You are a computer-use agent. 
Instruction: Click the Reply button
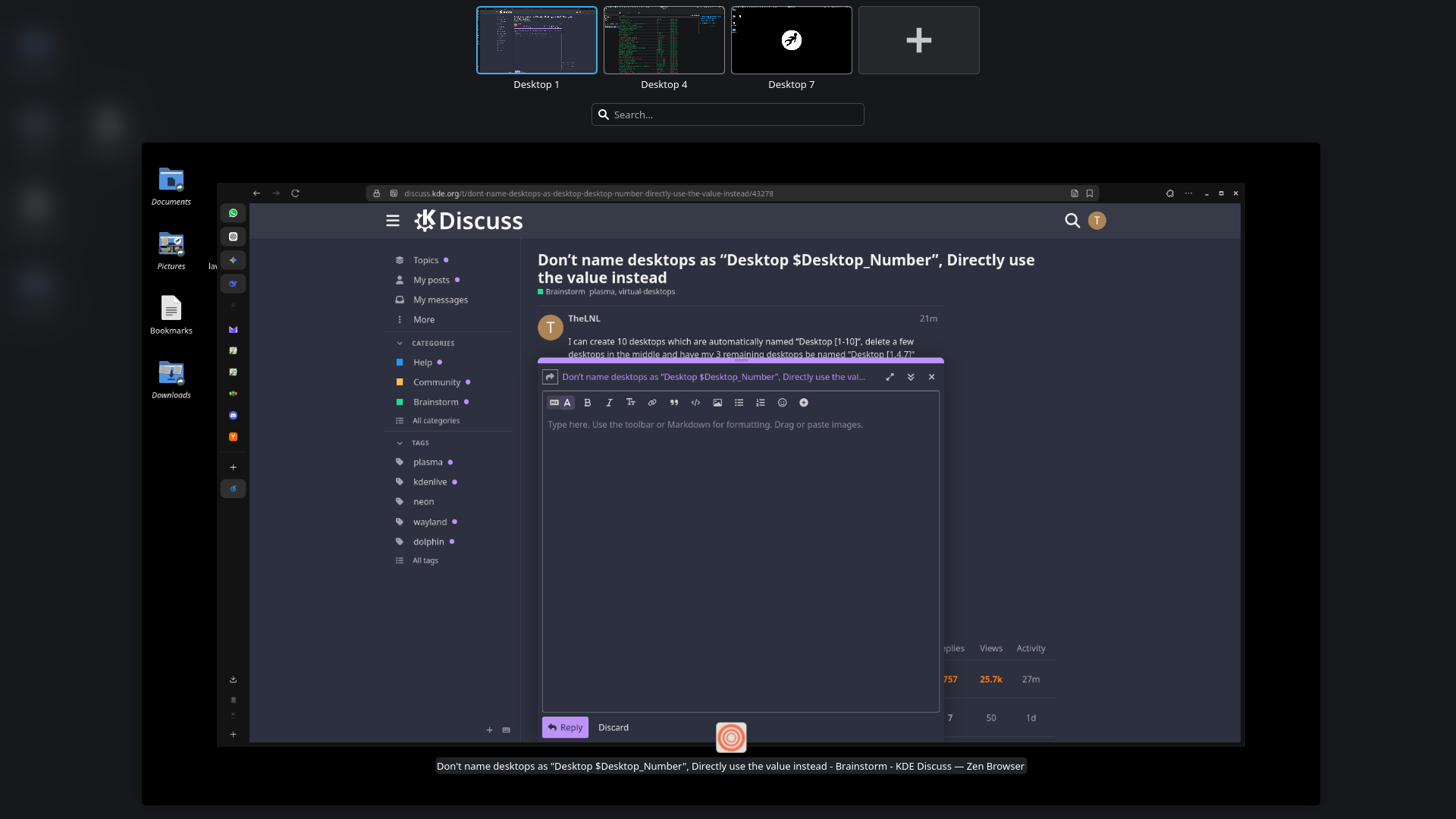coord(565,727)
